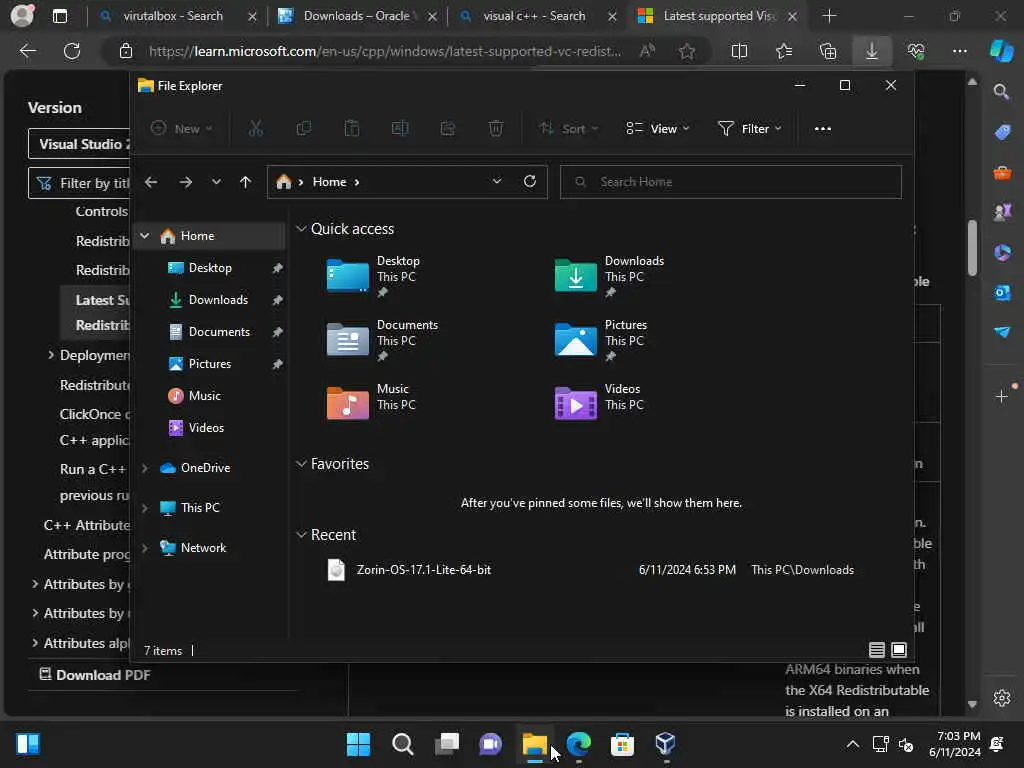Image resolution: width=1024 pixels, height=768 pixels.
Task: Click the webpage vertical scrollbar thumb
Action: [972, 248]
